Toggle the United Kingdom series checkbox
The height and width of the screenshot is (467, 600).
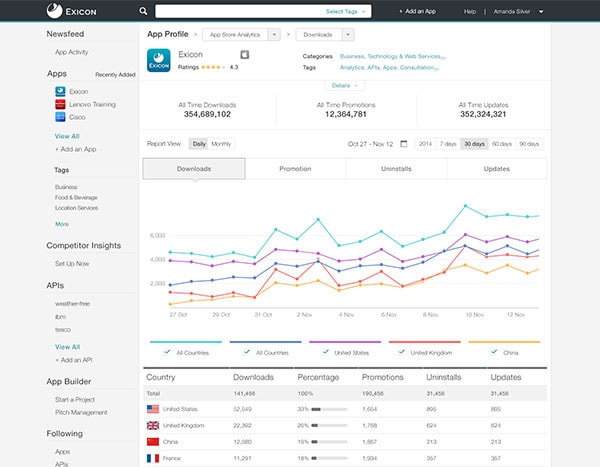[401, 352]
